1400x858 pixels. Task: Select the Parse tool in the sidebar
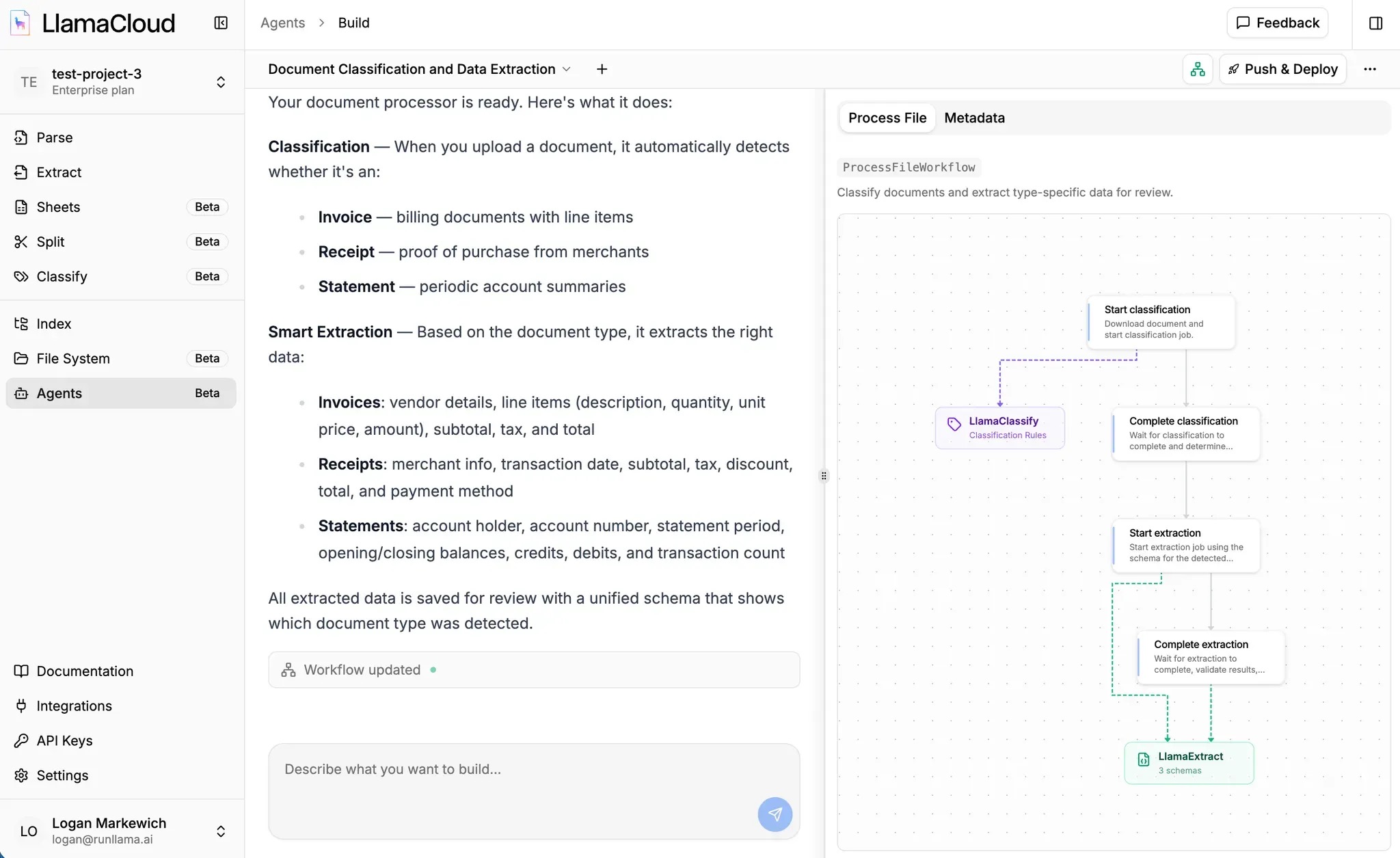tap(54, 137)
